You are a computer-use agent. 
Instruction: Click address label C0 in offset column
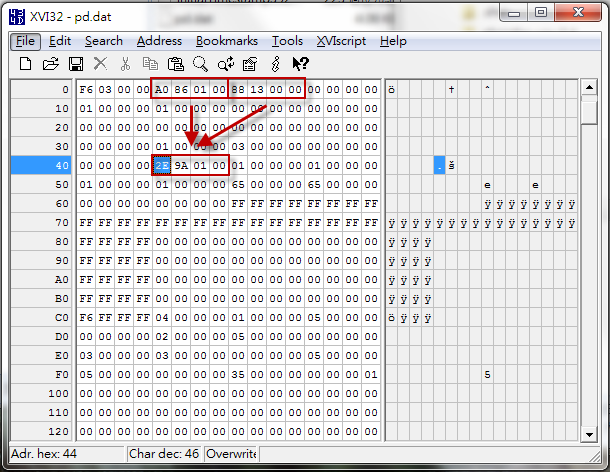coord(41,318)
